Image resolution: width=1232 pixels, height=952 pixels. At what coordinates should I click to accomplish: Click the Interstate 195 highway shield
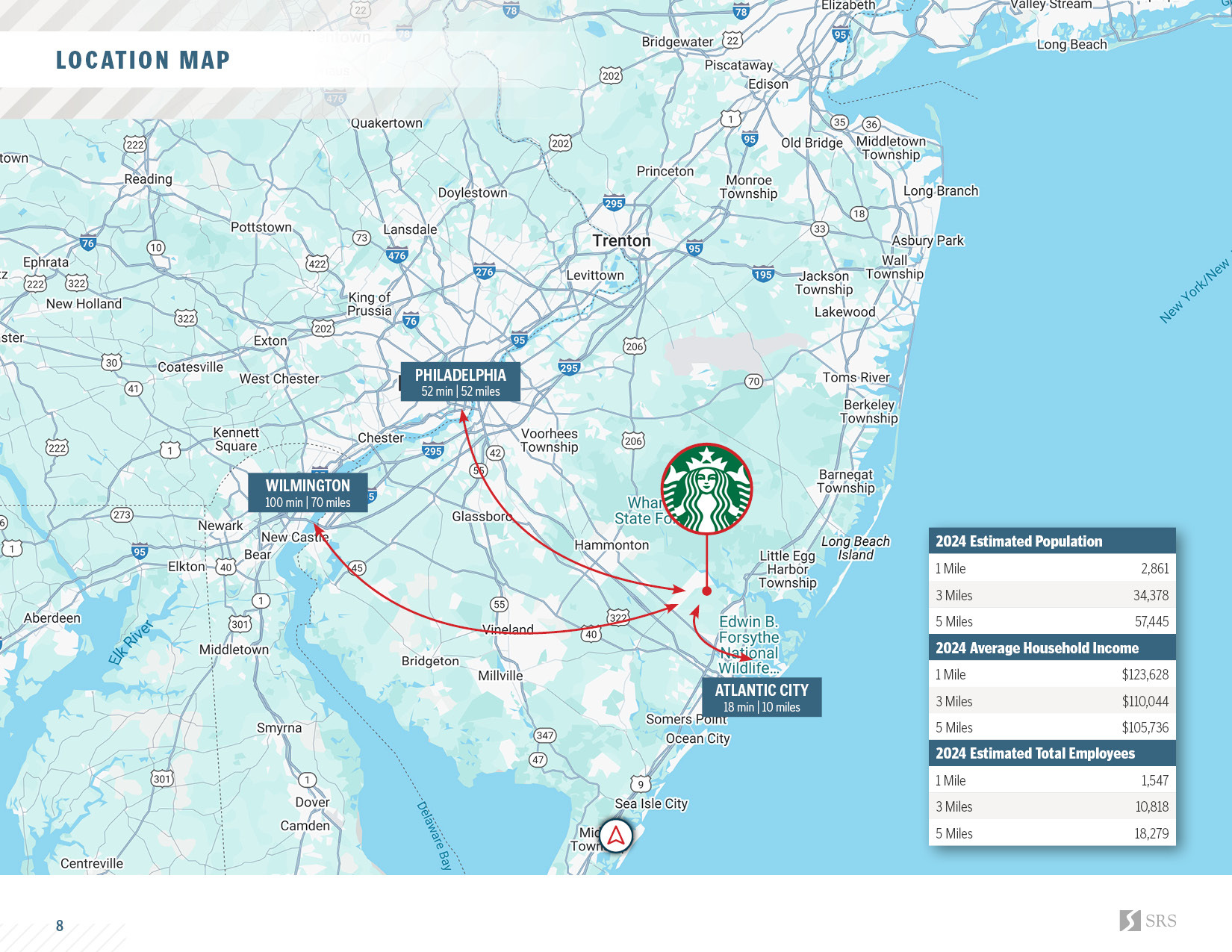coord(763,274)
